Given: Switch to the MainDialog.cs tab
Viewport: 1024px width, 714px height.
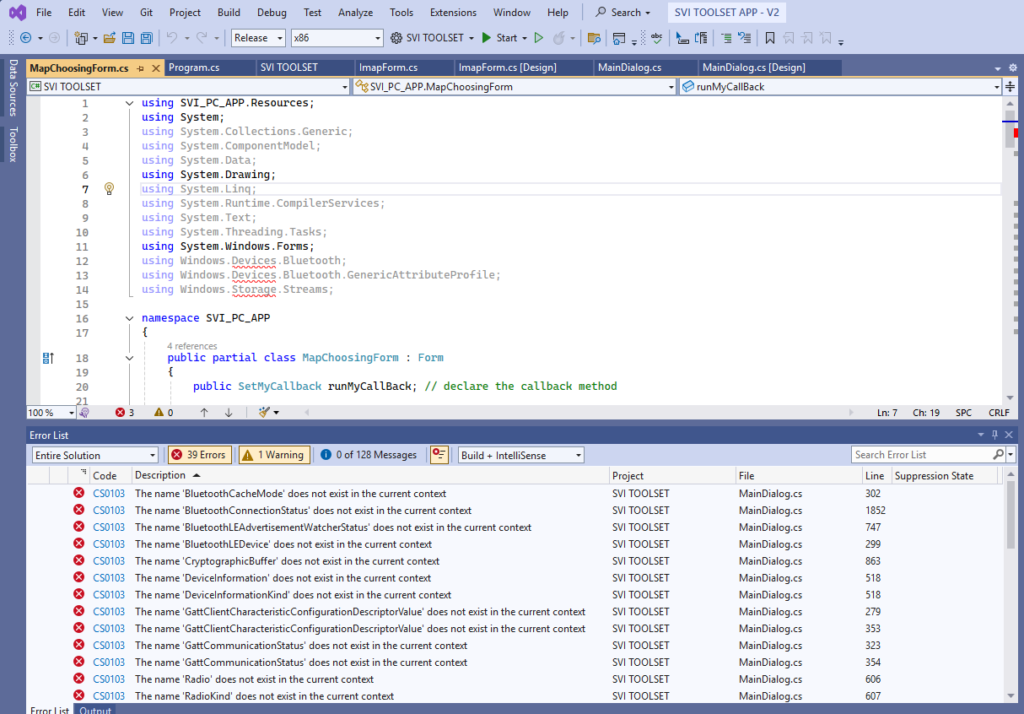Looking at the screenshot, I should tap(628, 67).
